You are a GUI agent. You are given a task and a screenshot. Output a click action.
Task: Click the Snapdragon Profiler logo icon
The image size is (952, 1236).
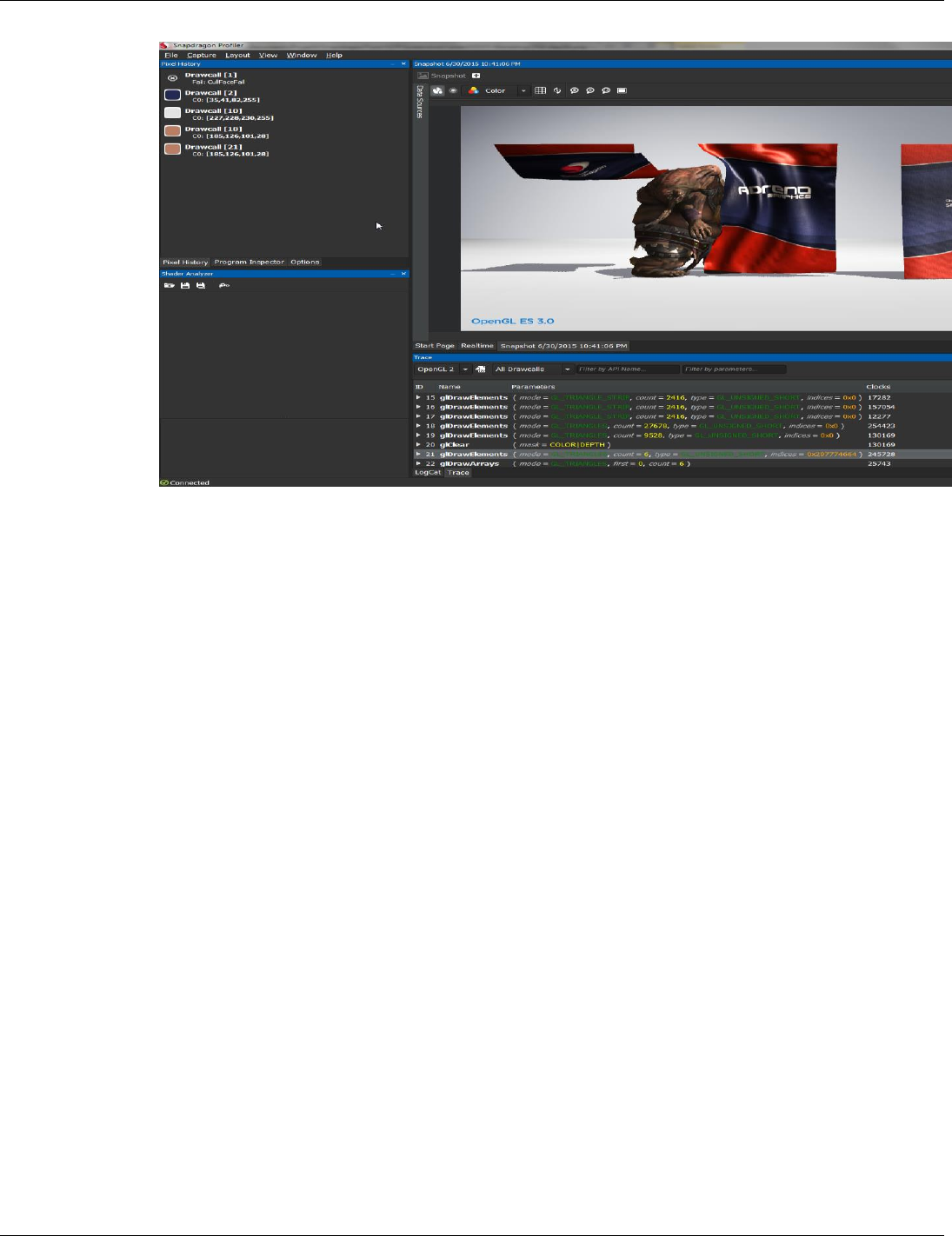click(164, 45)
